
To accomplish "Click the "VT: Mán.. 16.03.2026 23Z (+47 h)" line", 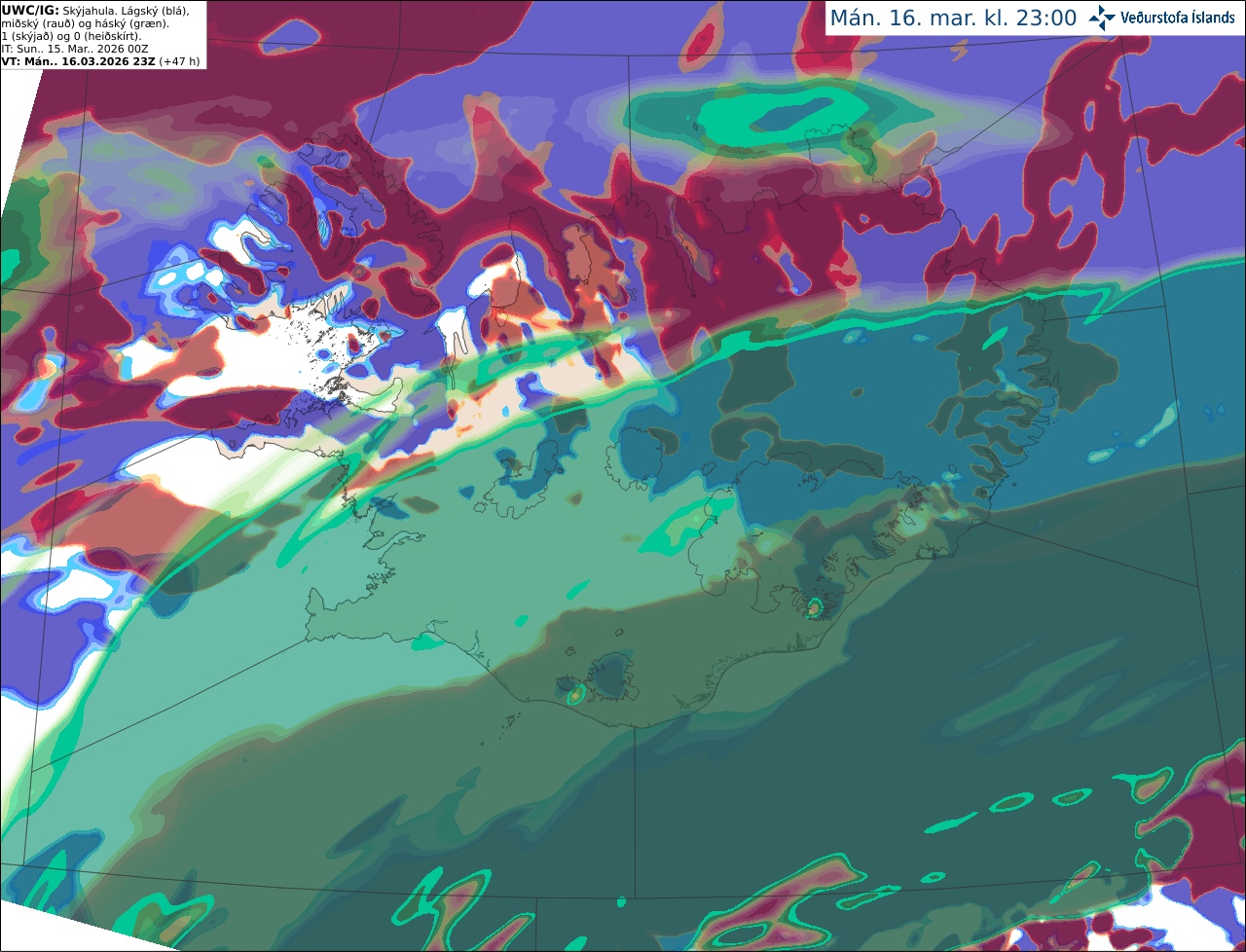I will (x=100, y=61).
